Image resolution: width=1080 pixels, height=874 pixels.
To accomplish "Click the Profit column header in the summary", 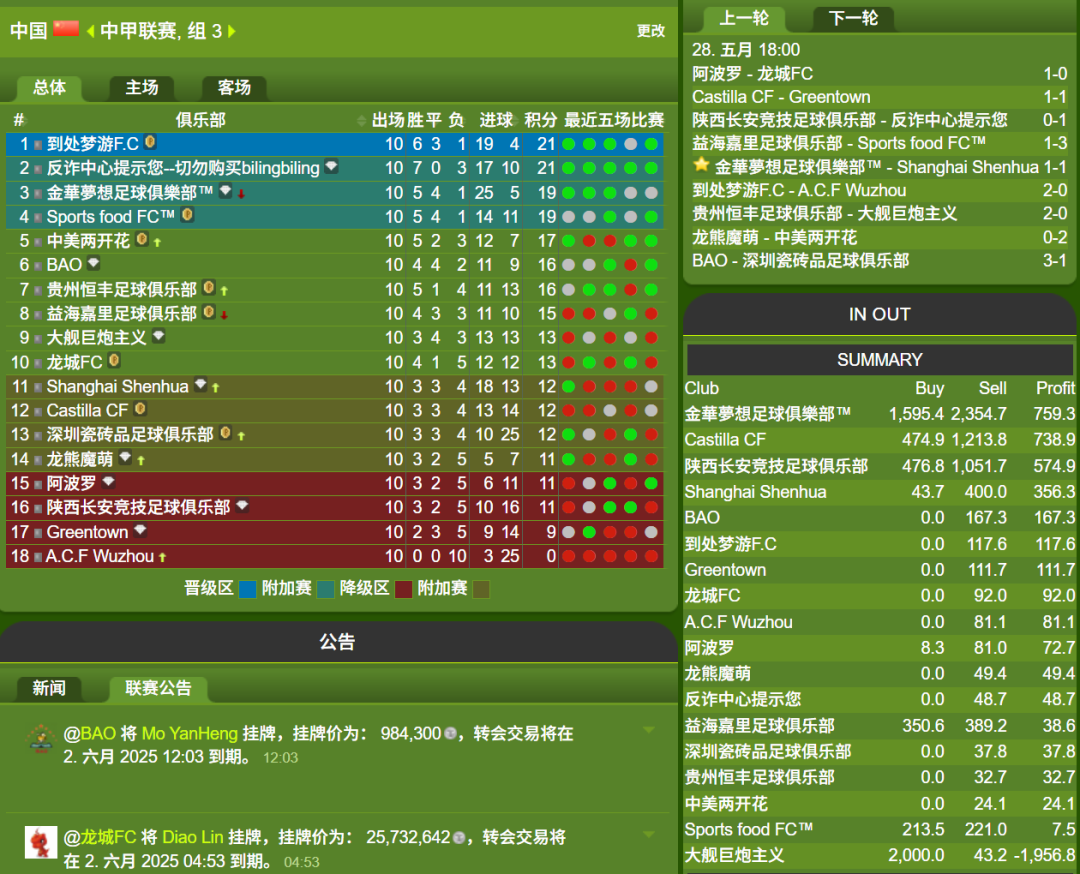I will click(1055, 388).
